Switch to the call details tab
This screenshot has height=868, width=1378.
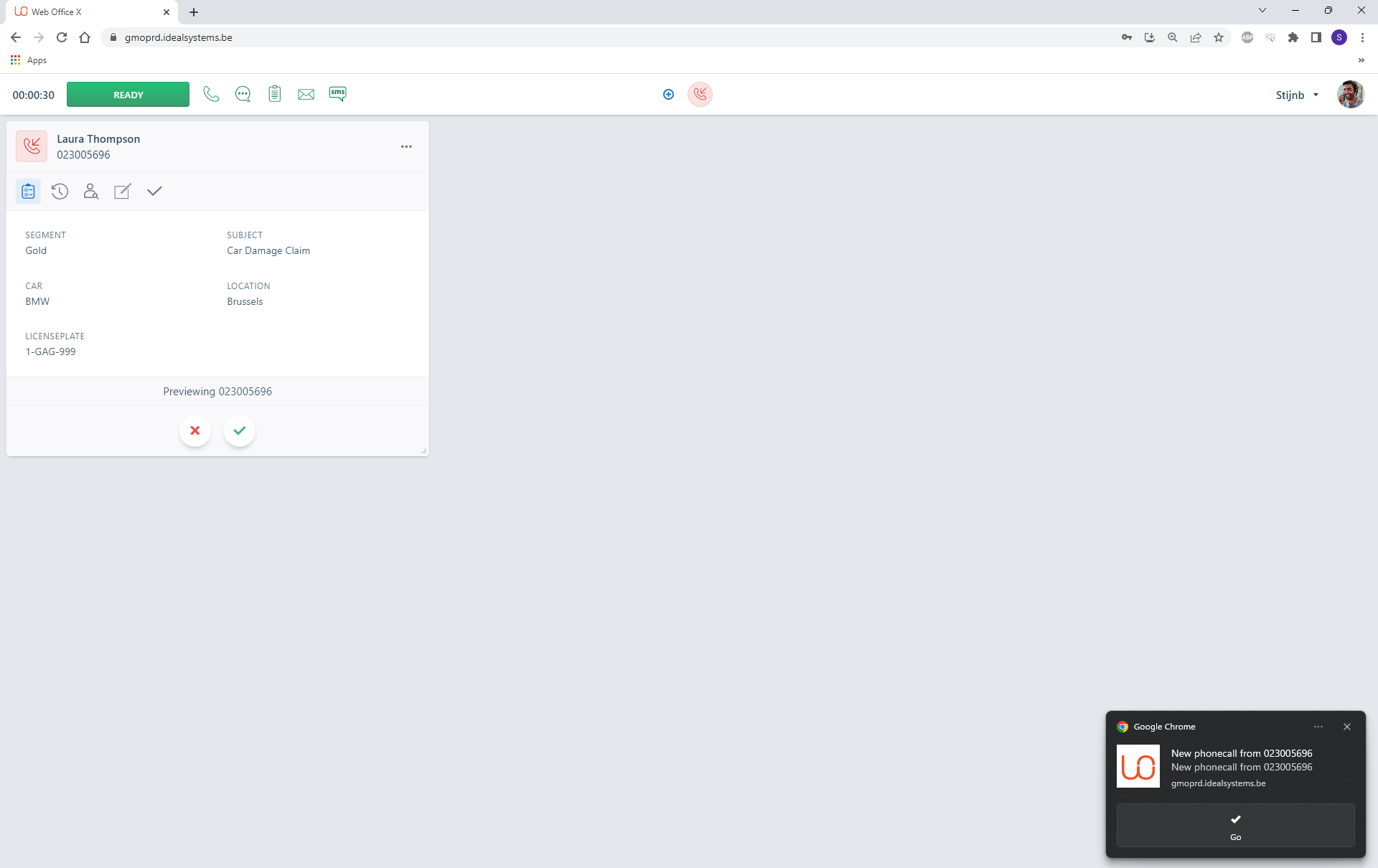point(27,192)
